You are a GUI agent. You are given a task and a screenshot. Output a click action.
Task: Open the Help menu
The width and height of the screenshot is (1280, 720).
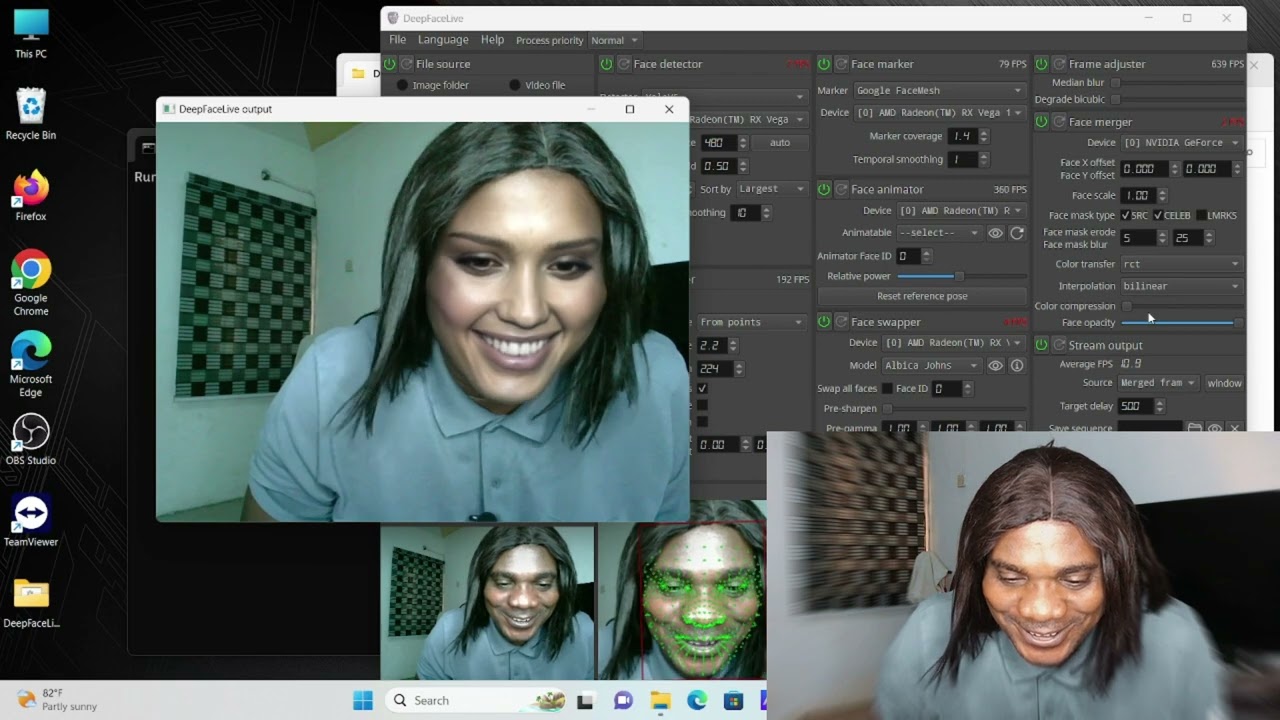coord(492,40)
